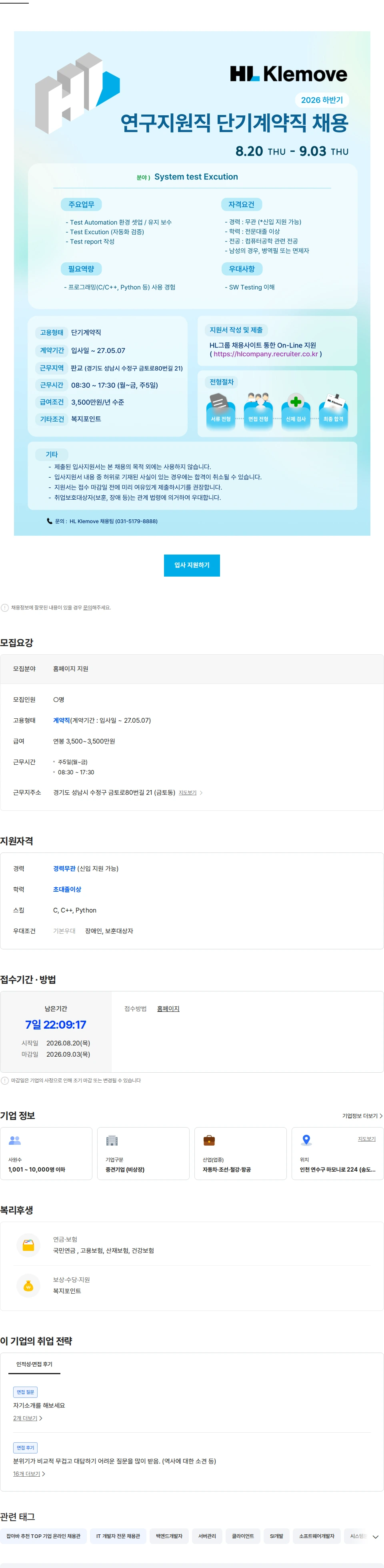Click the 백엔드개발자 tag
This screenshot has width=384, height=1568.
pyautogui.click(x=169, y=1536)
